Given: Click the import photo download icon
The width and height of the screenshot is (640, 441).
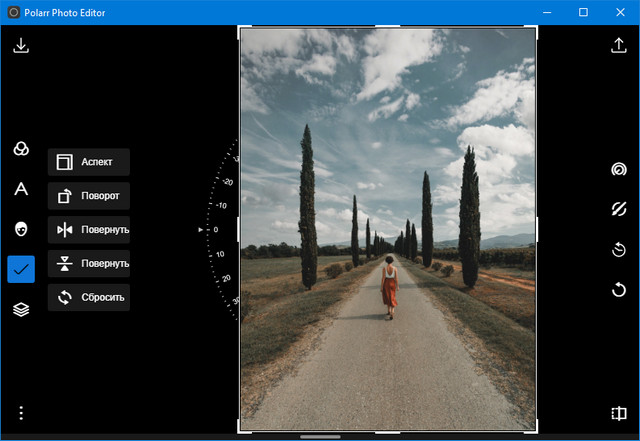Looking at the screenshot, I should pyautogui.click(x=21, y=45).
